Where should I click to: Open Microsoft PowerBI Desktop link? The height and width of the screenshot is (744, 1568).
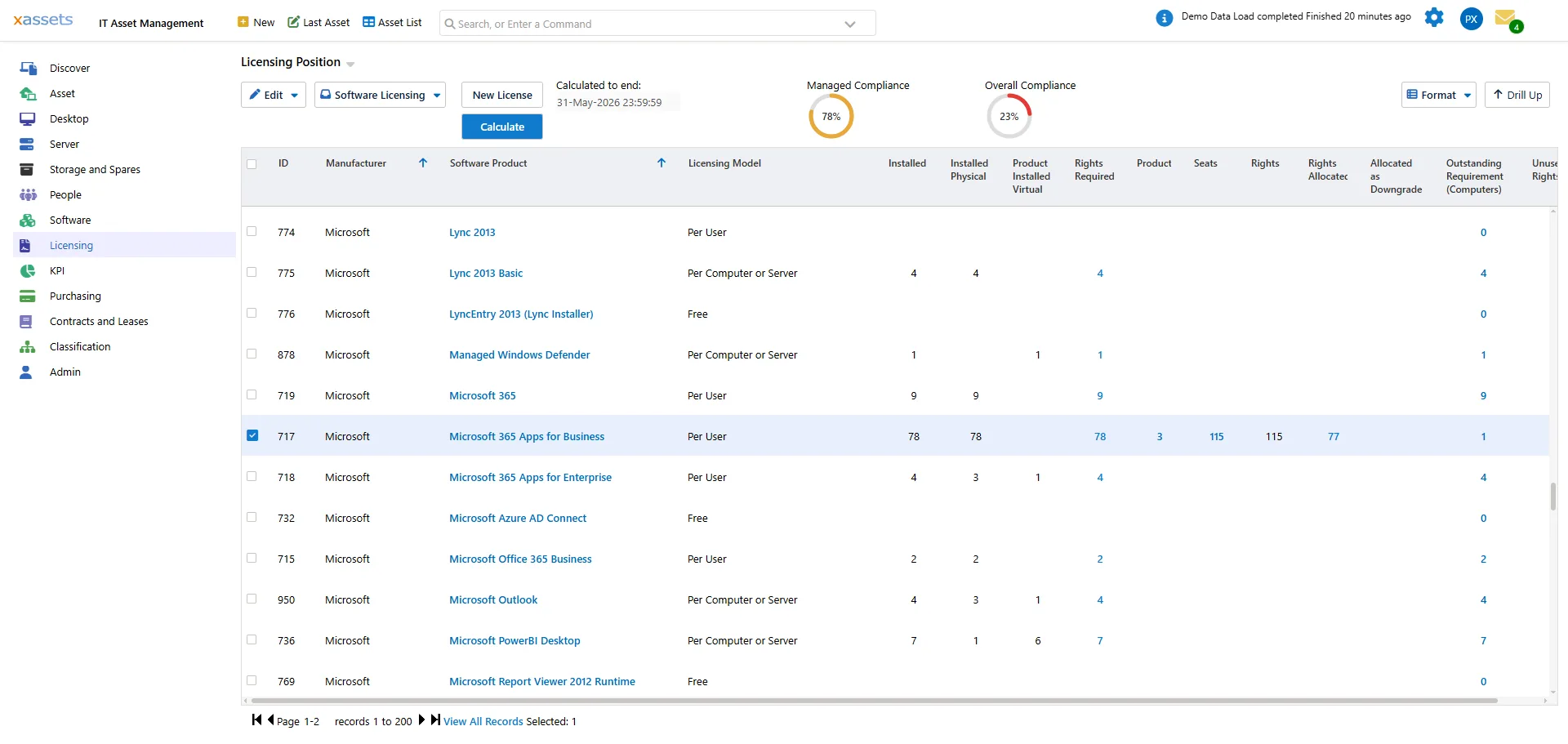point(514,640)
